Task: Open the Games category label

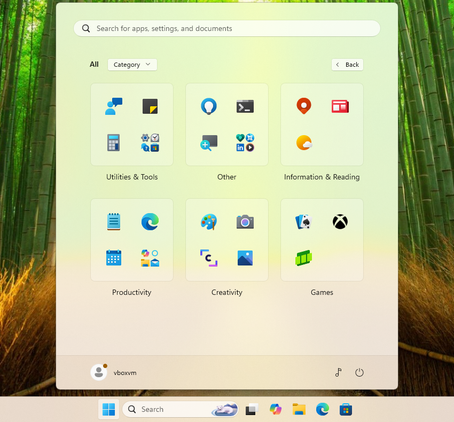Action: (x=322, y=292)
